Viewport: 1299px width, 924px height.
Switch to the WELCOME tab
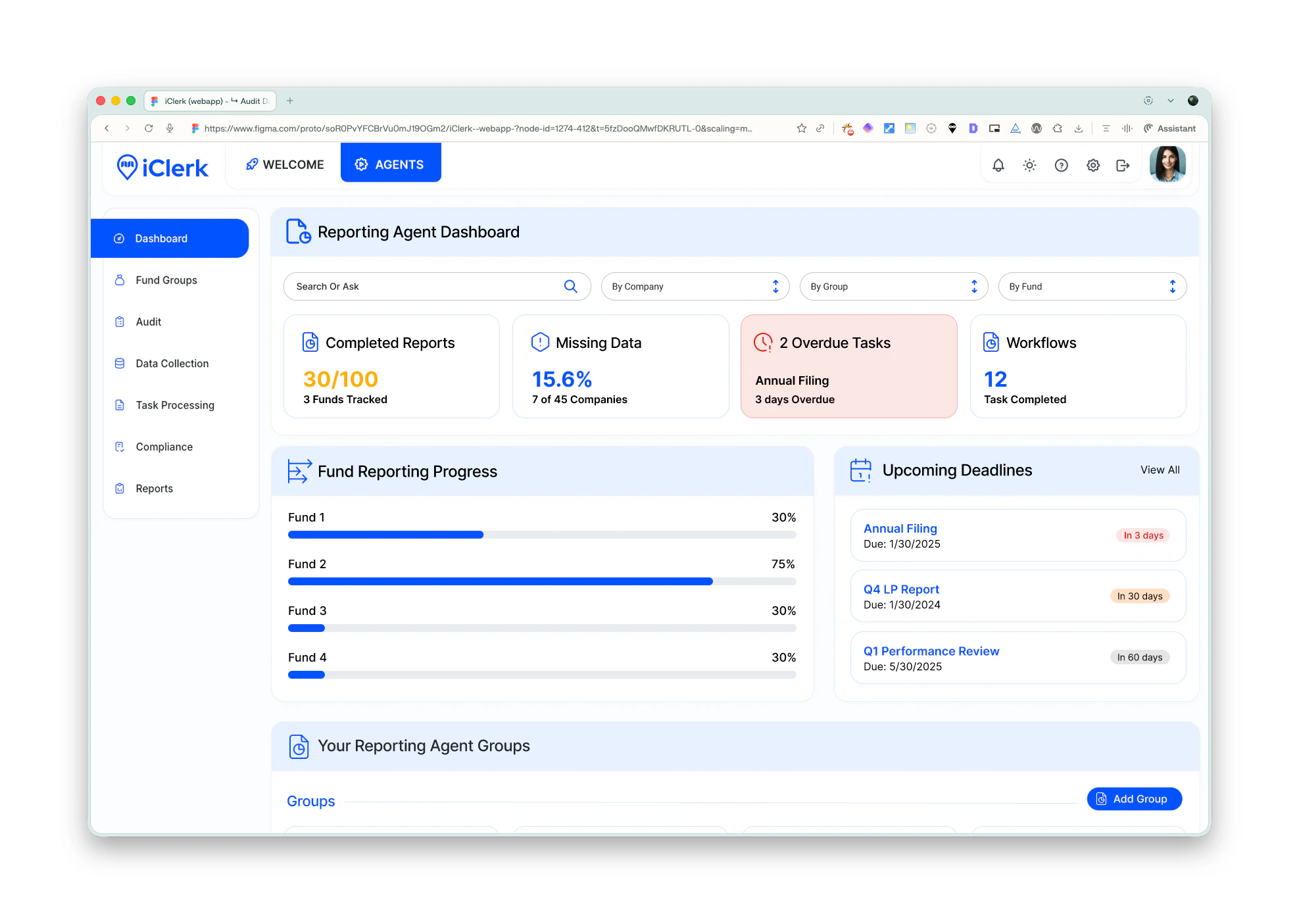[x=285, y=164]
